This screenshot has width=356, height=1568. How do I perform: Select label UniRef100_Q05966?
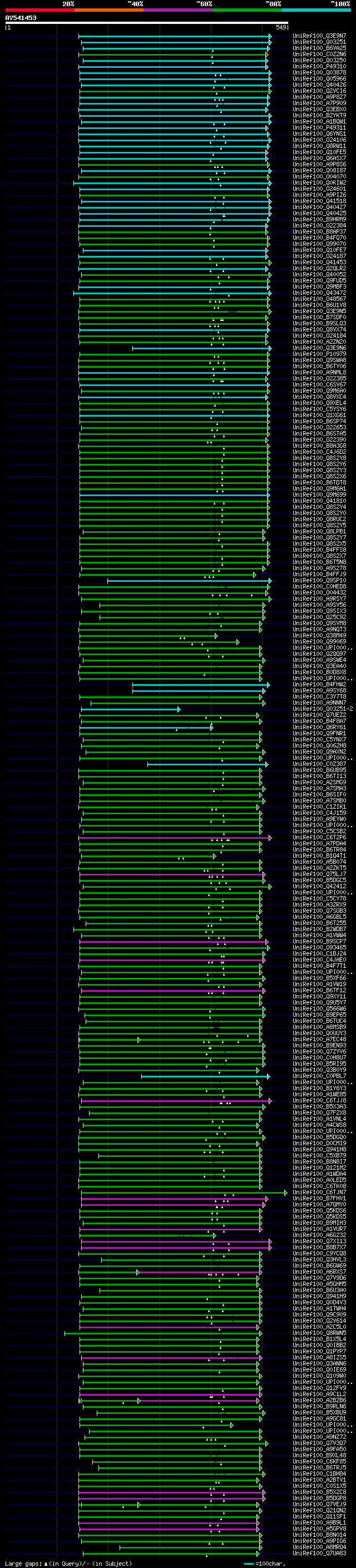coord(319,78)
